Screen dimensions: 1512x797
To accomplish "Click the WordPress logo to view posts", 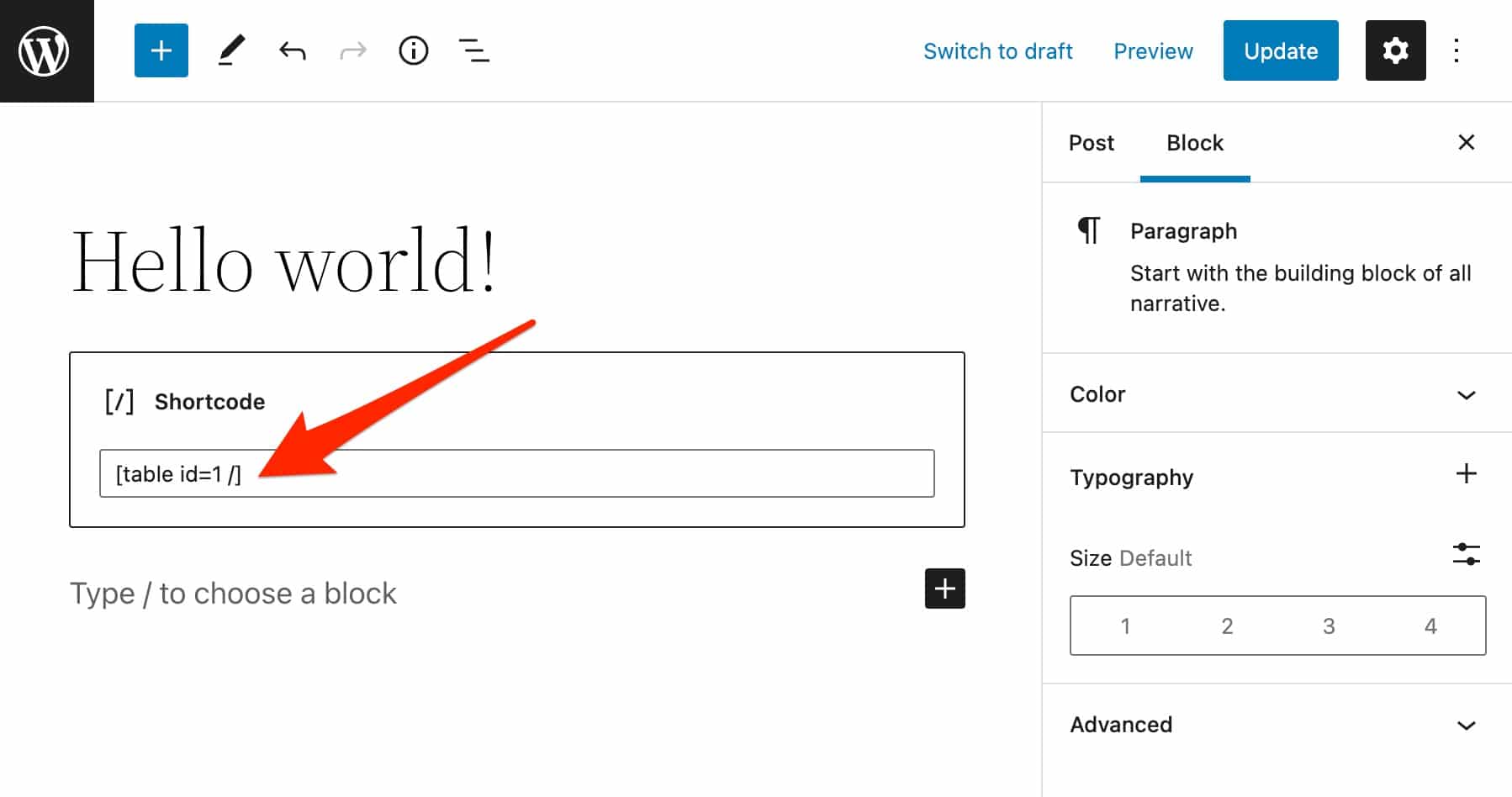I will tap(46, 50).
